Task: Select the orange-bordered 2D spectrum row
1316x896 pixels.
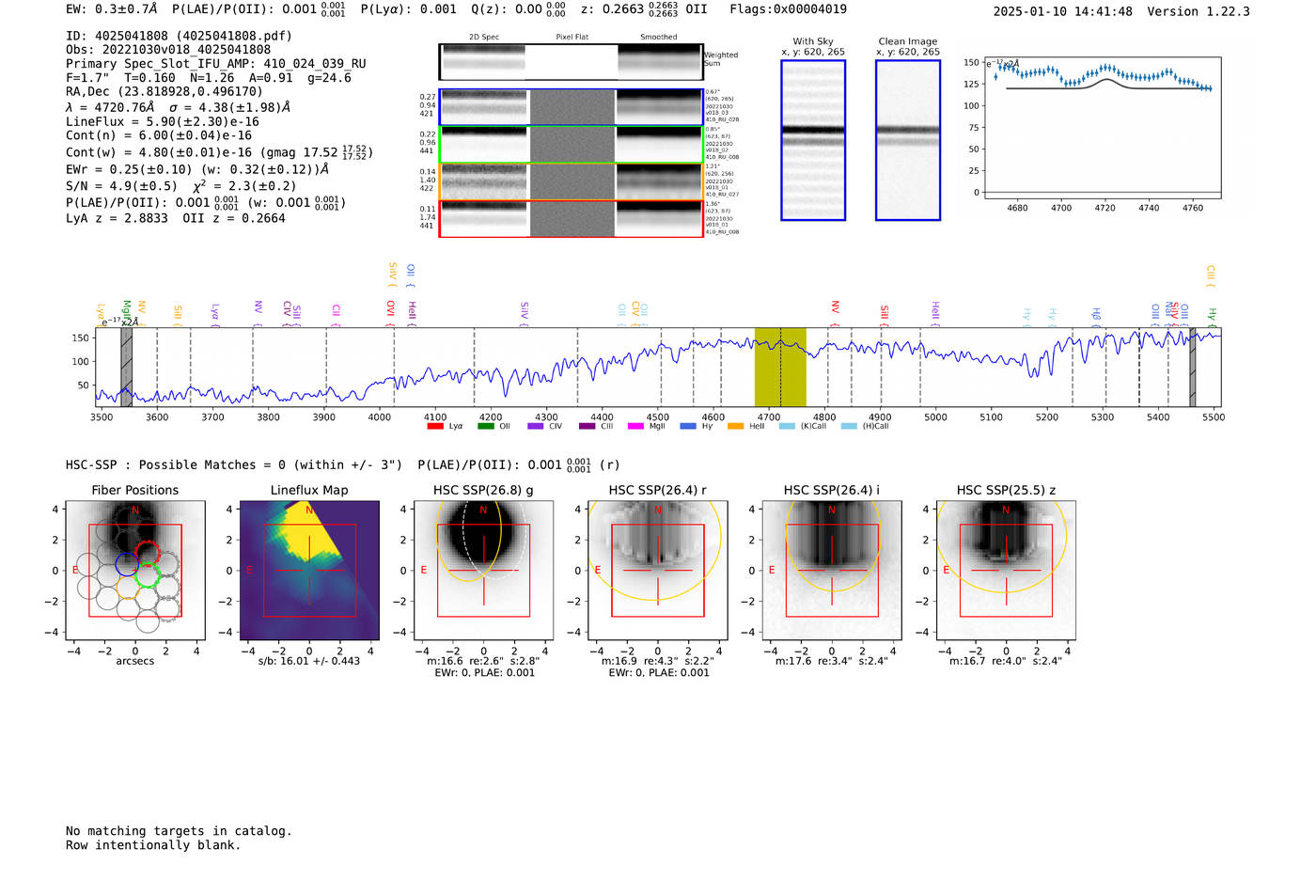Action: click(571, 181)
